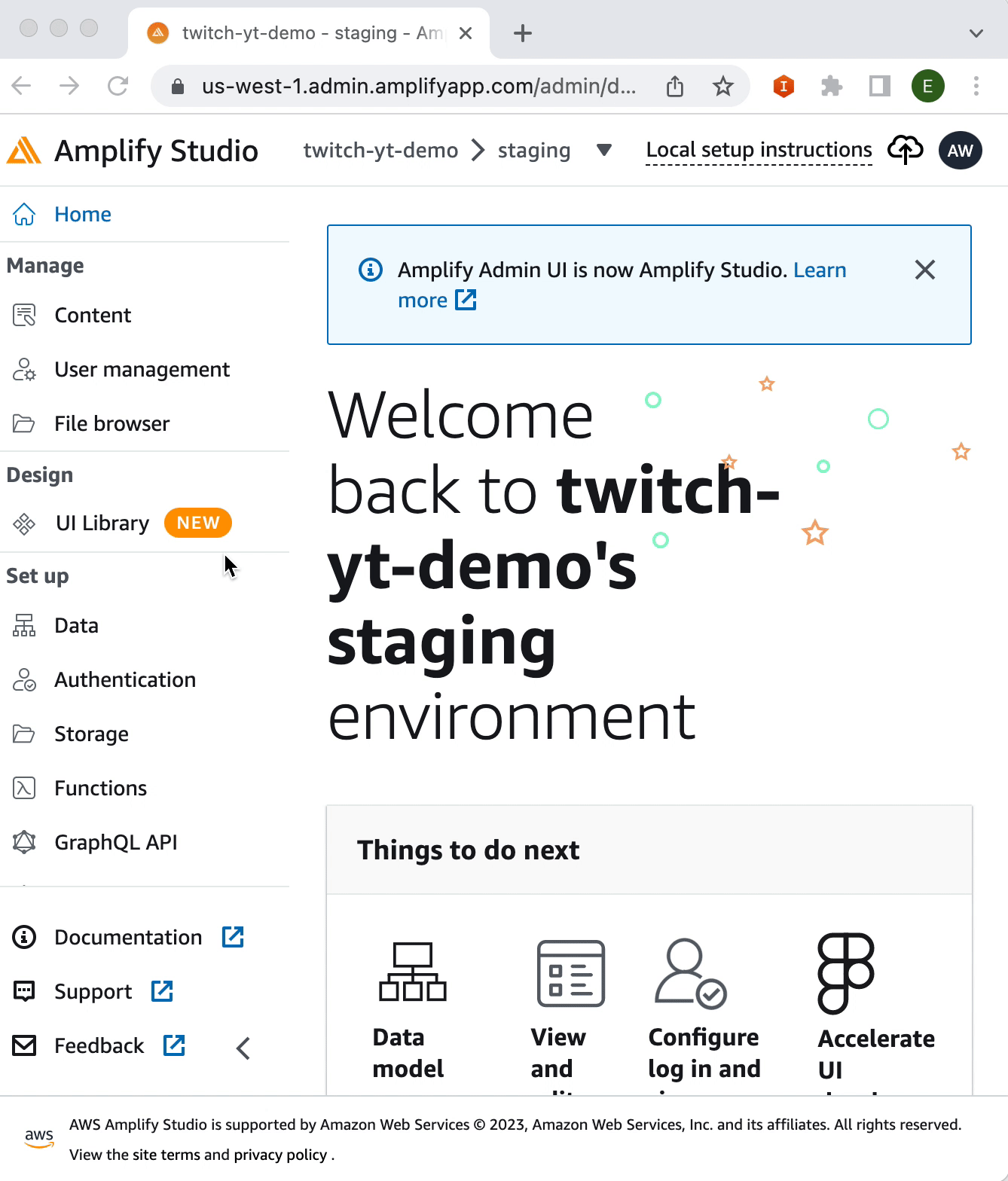
Task: Click the AWS logo in footer
Action: point(39,1138)
